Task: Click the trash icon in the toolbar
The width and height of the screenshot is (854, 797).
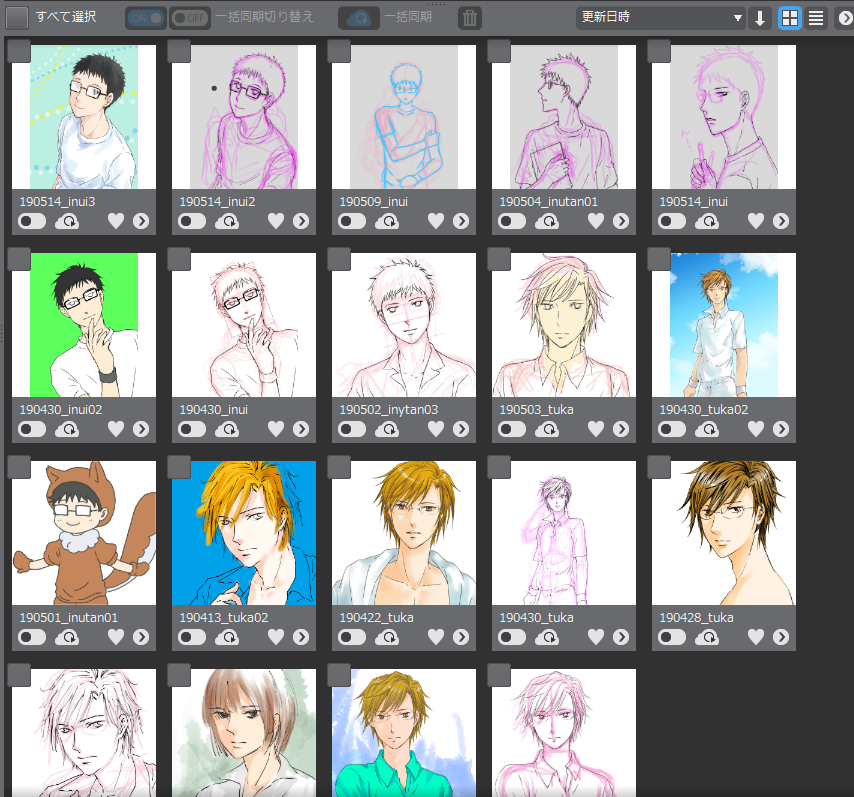Action: click(x=470, y=18)
